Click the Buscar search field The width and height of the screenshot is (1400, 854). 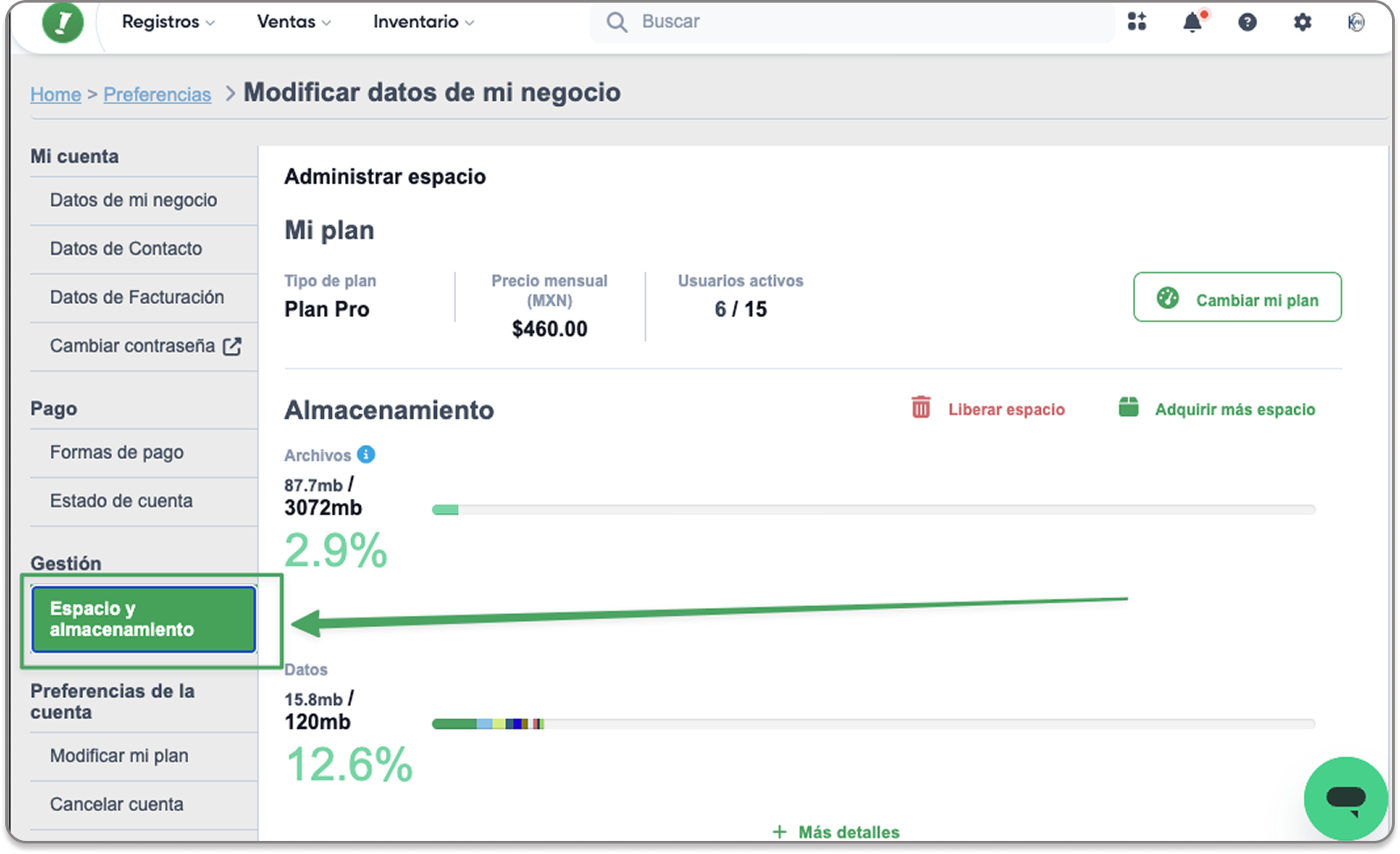click(x=852, y=22)
